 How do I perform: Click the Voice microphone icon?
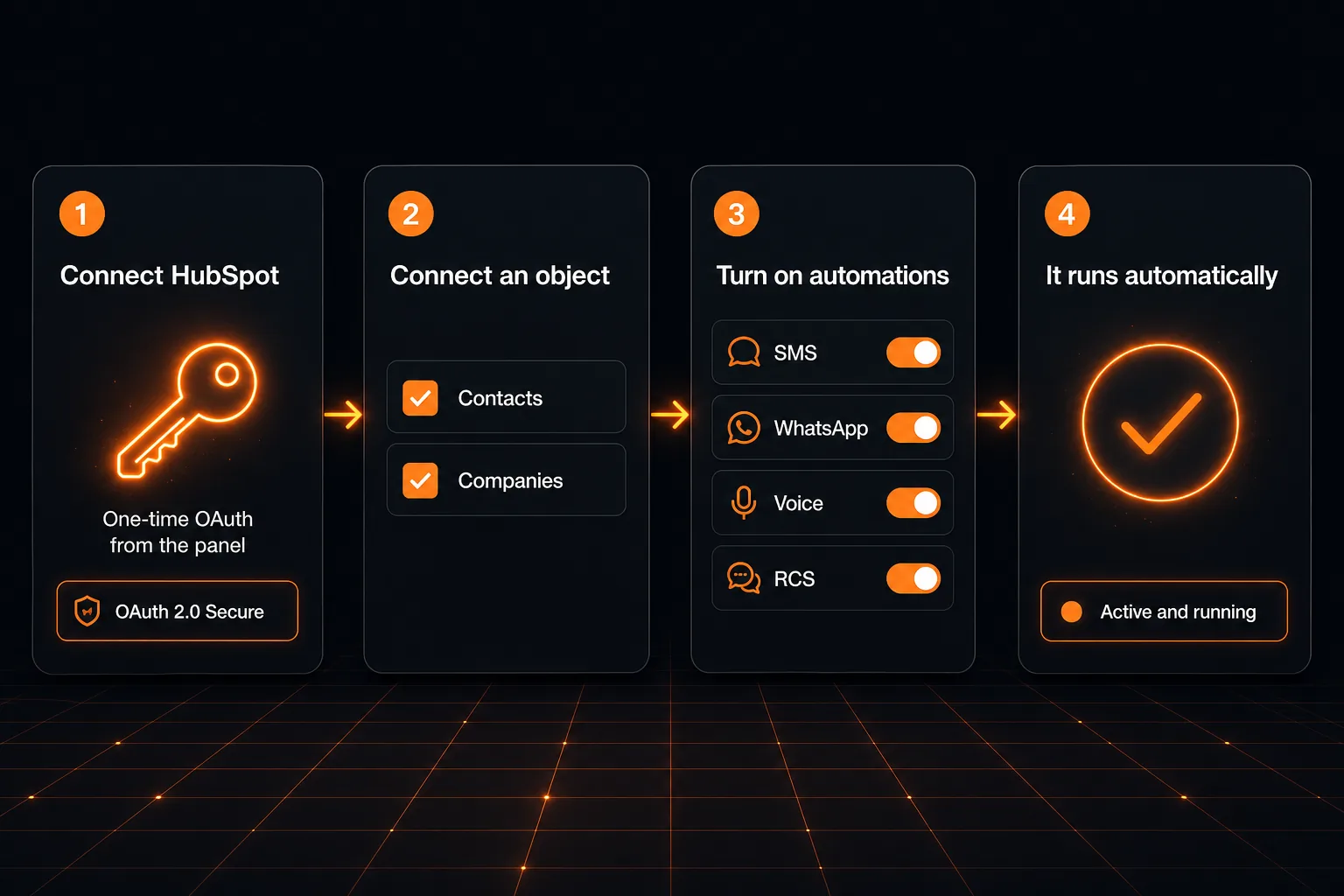point(744,503)
